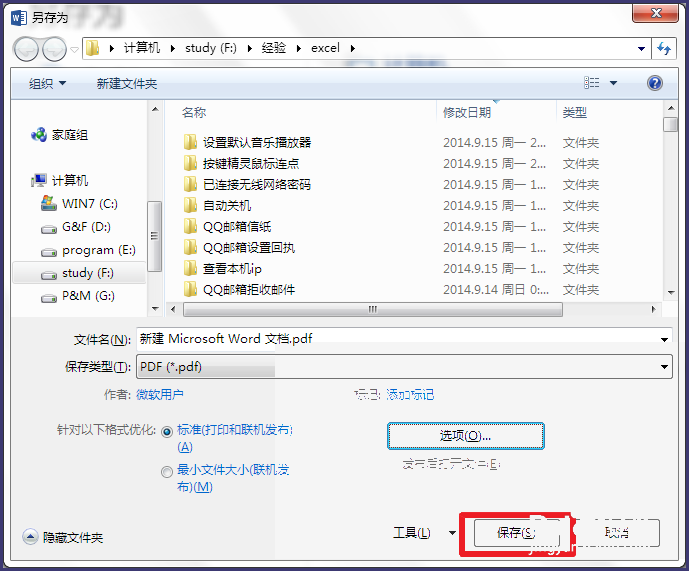Open the view options dropdown arrow
Screen dimensions: 689x571
click(x=613, y=83)
